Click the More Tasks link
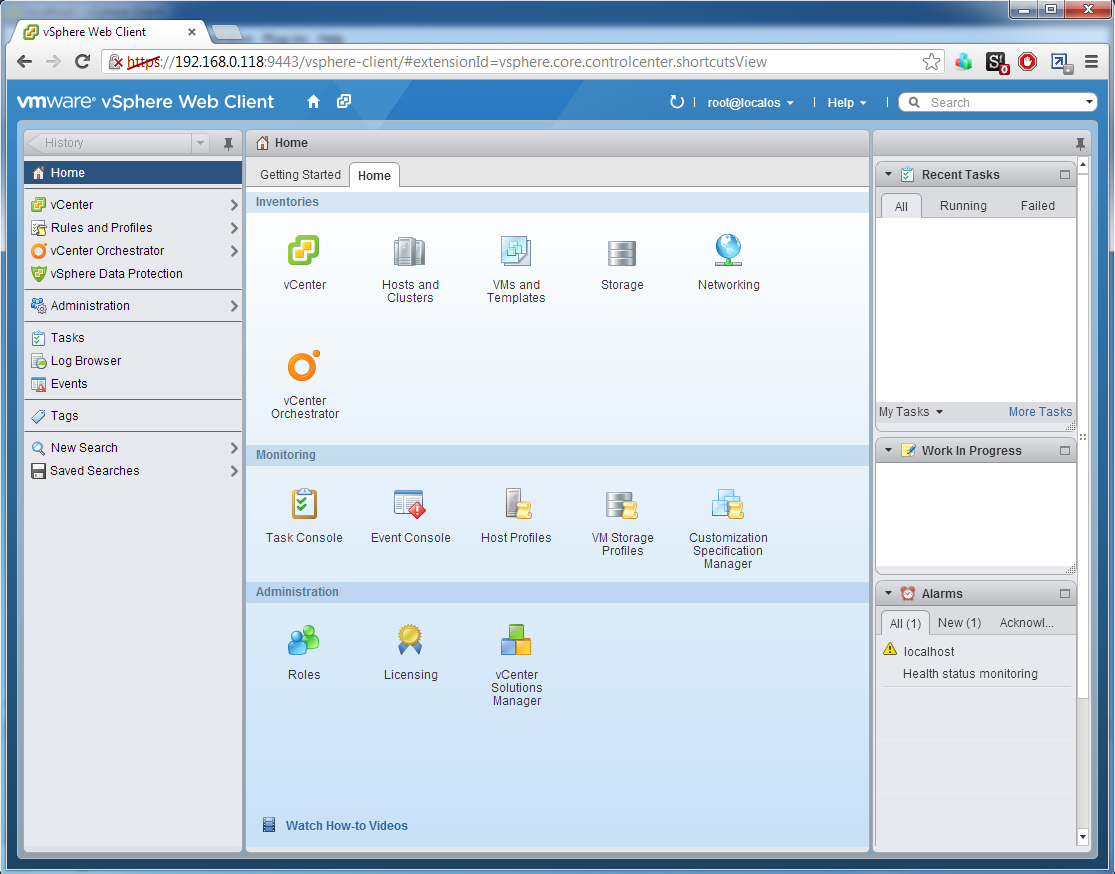 point(1040,412)
